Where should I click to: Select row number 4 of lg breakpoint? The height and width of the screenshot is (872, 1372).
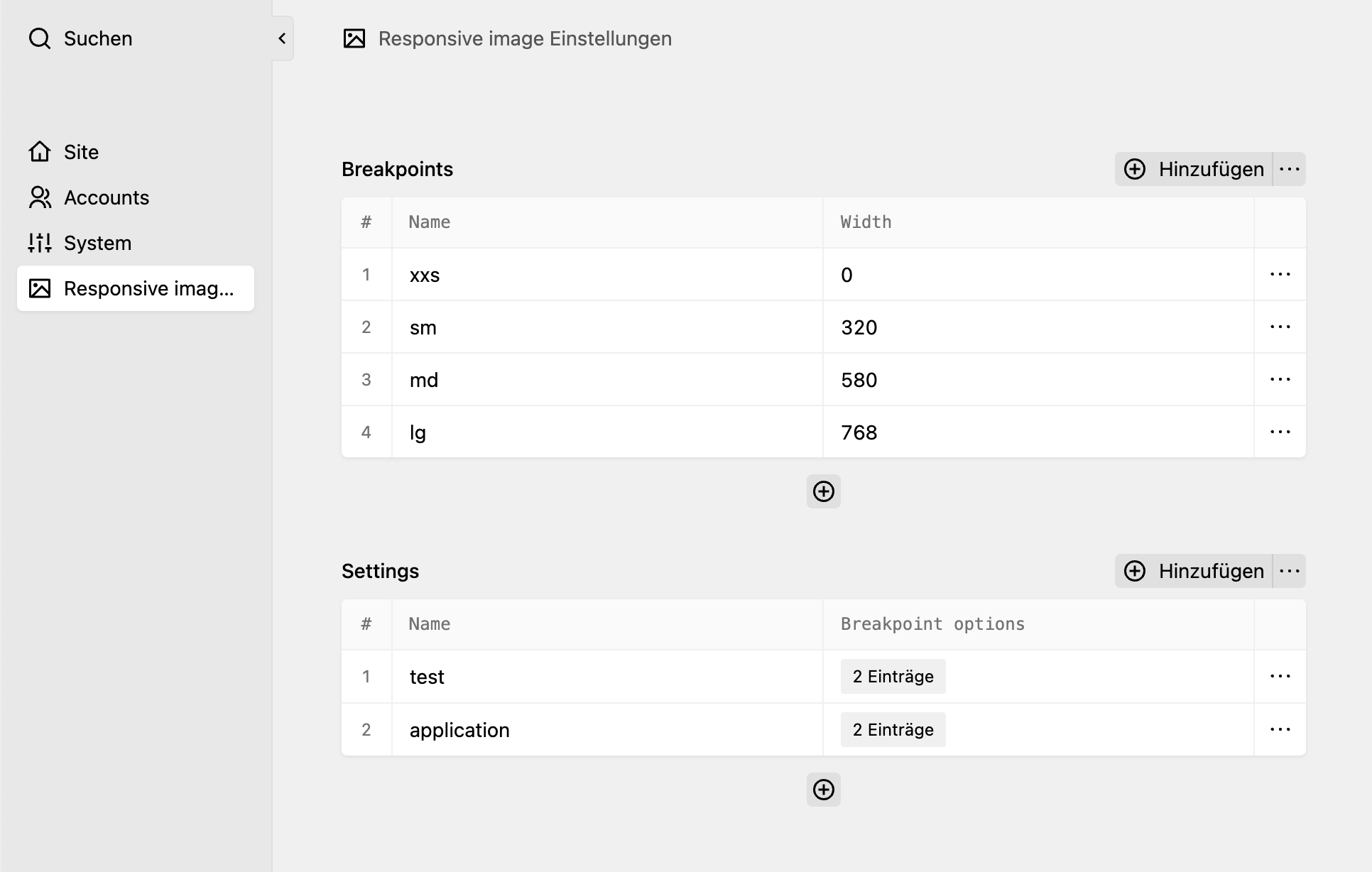point(366,432)
